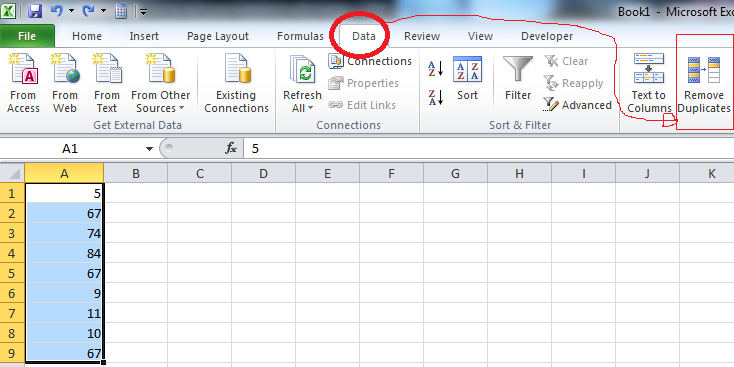Sort Z to A descending

(x=436, y=97)
